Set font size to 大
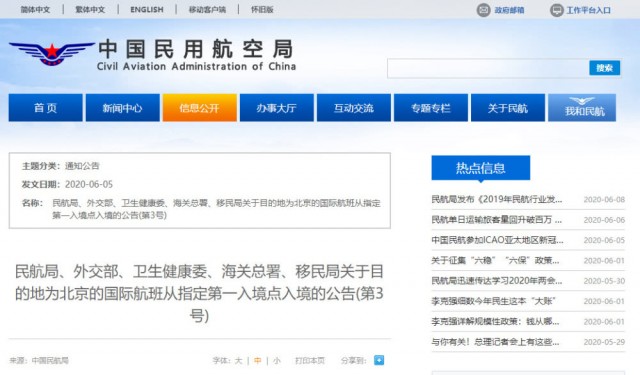 (238, 361)
